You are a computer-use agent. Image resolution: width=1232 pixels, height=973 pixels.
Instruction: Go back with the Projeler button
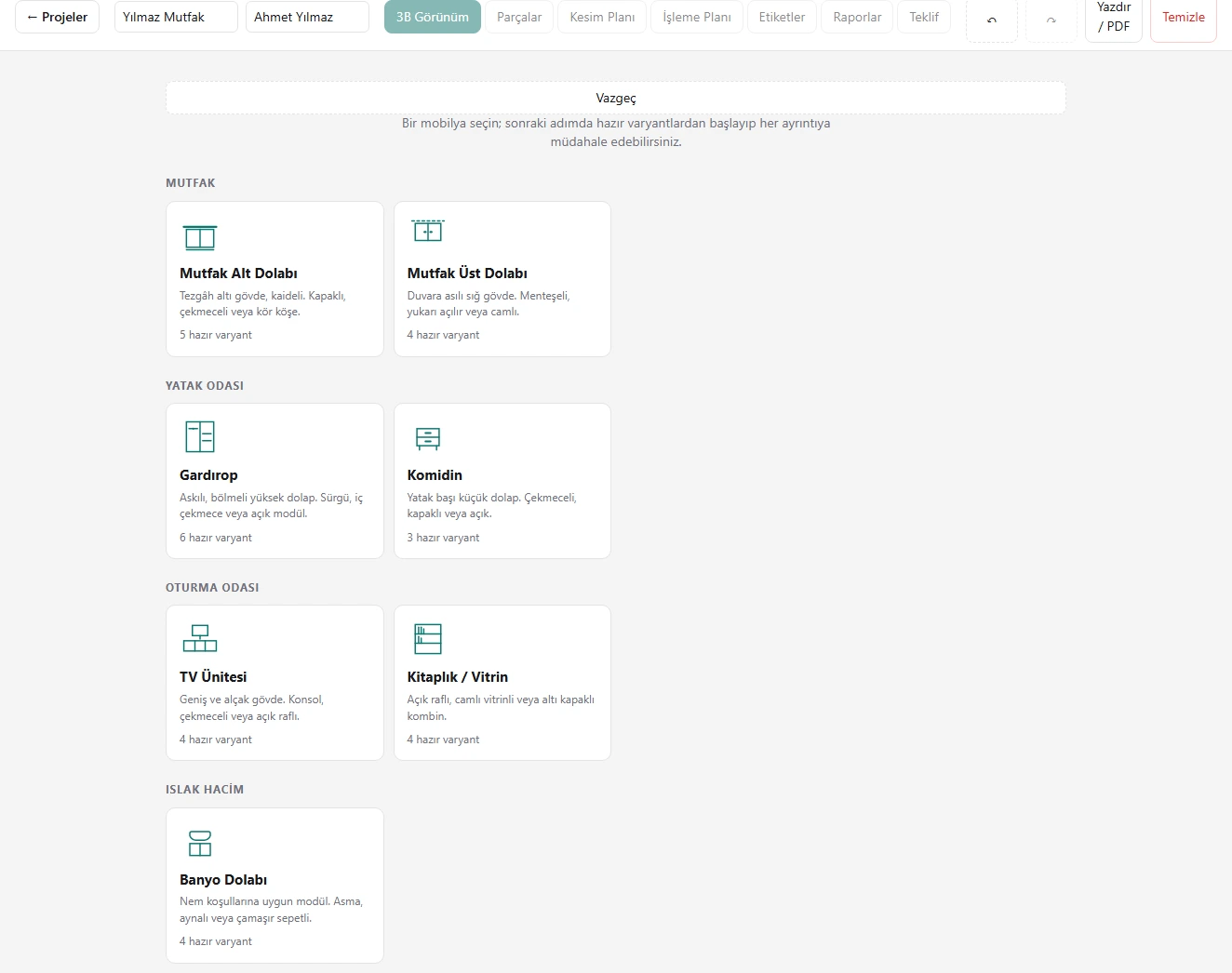58,17
